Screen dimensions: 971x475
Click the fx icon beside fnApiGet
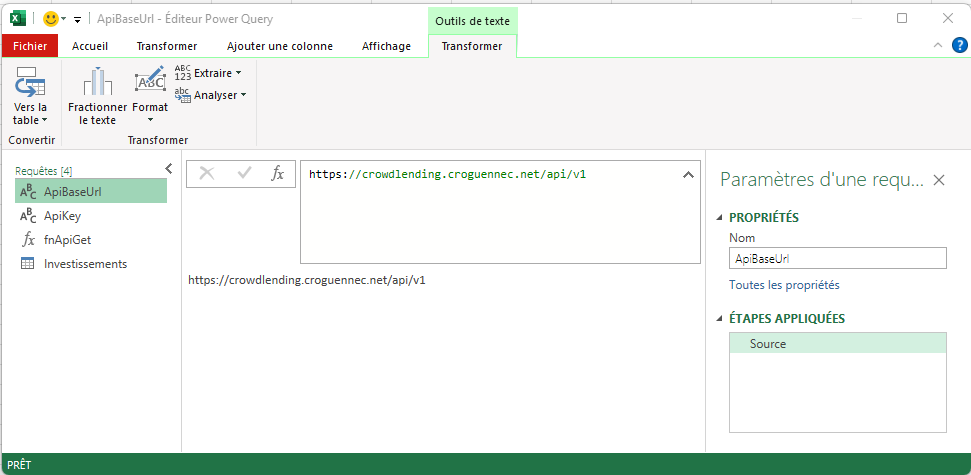(28, 240)
